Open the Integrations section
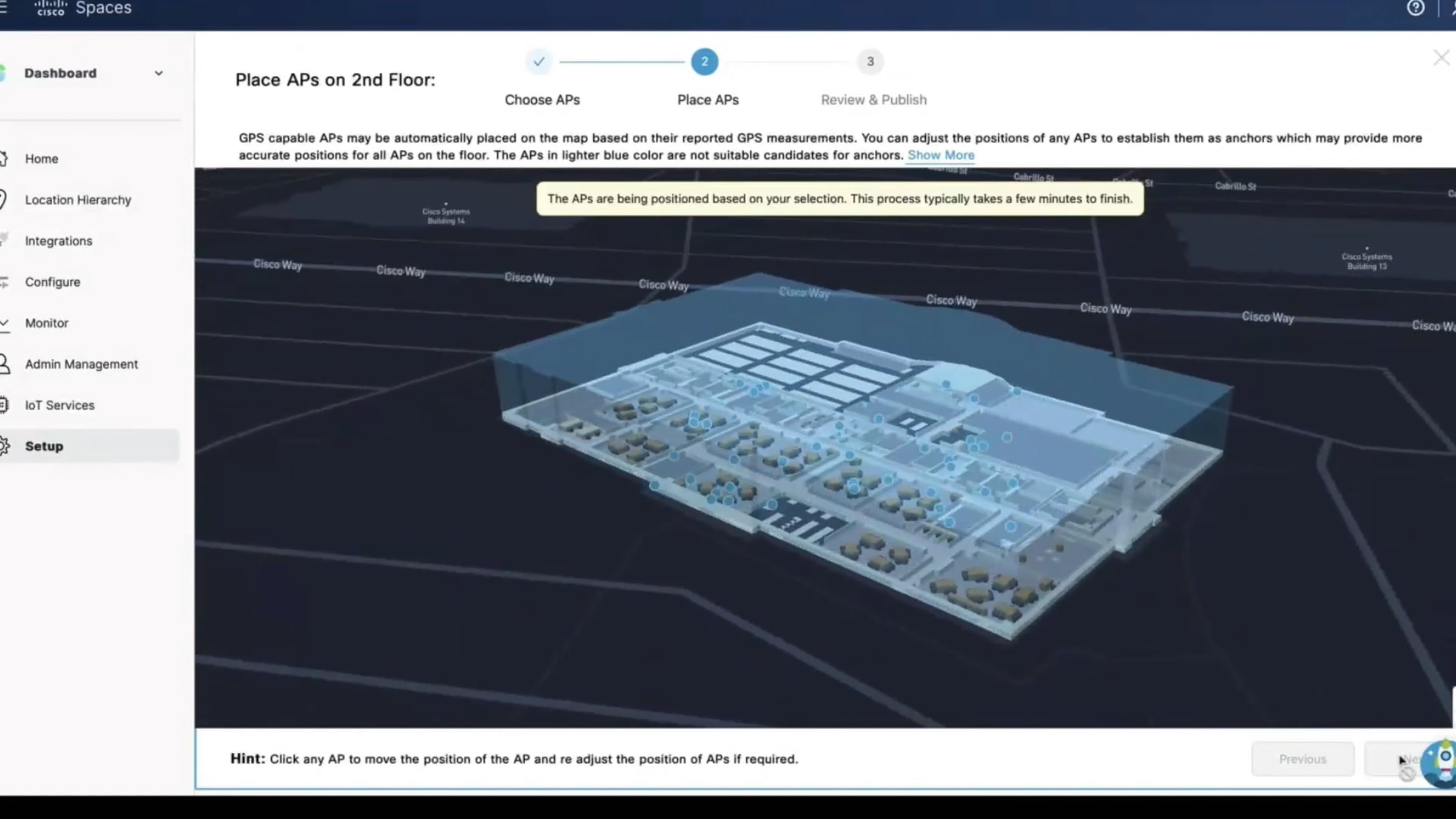The image size is (1456, 819). click(x=58, y=241)
